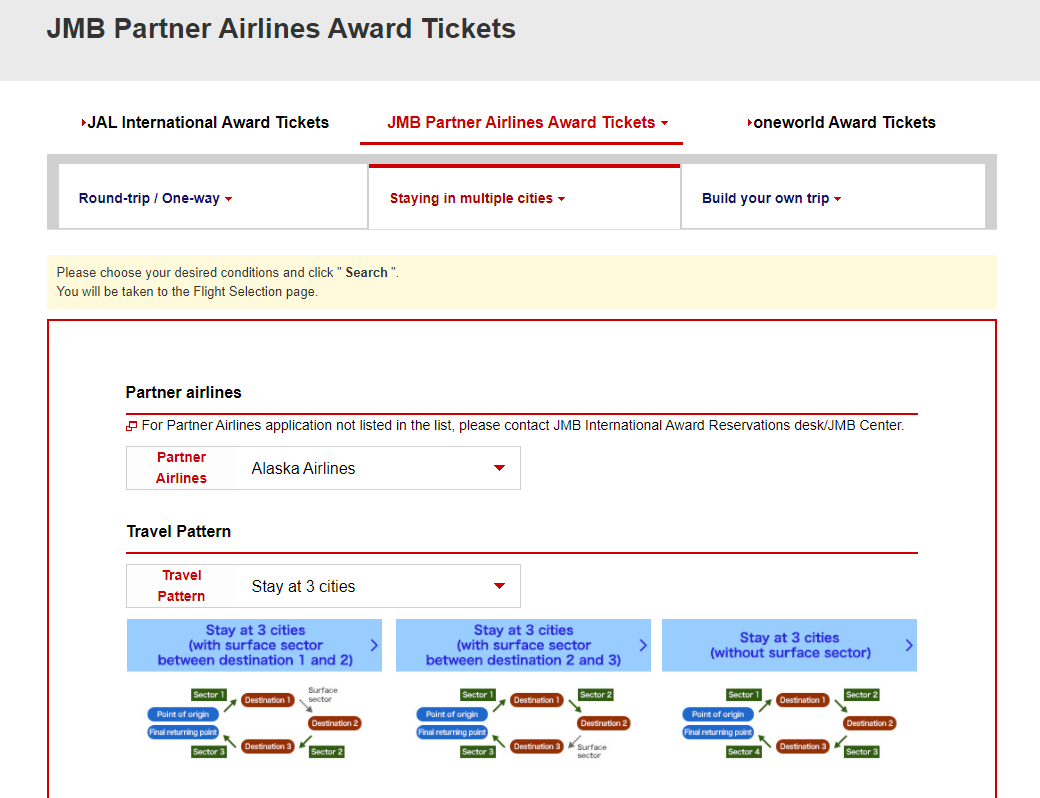Viewport: 1040px width, 798px height.
Task: Click the chevron on the without surface sector banner
Action: [907, 645]
